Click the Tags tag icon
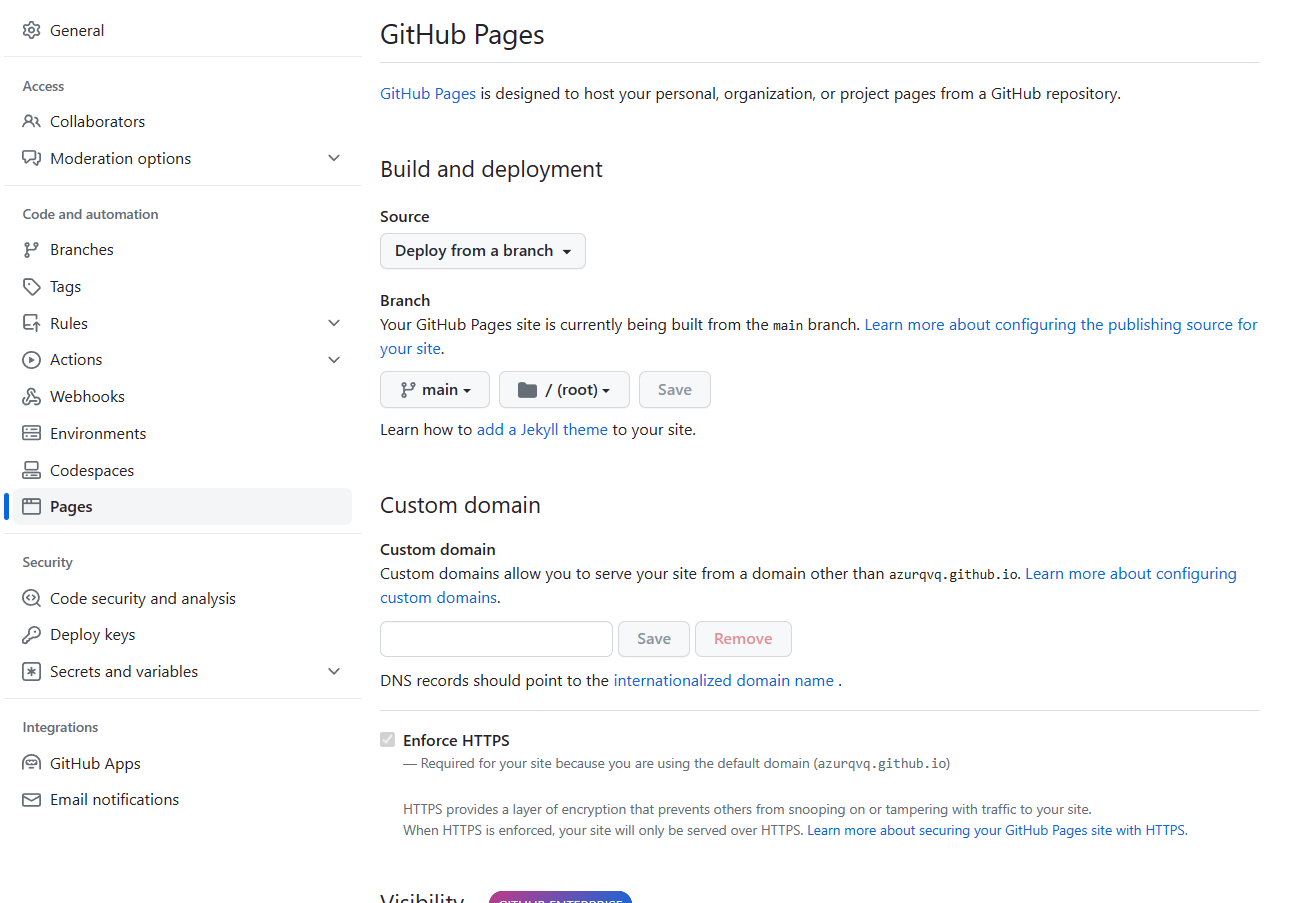The height and width of the screenshot is (903, 1289). coord(31,286)
